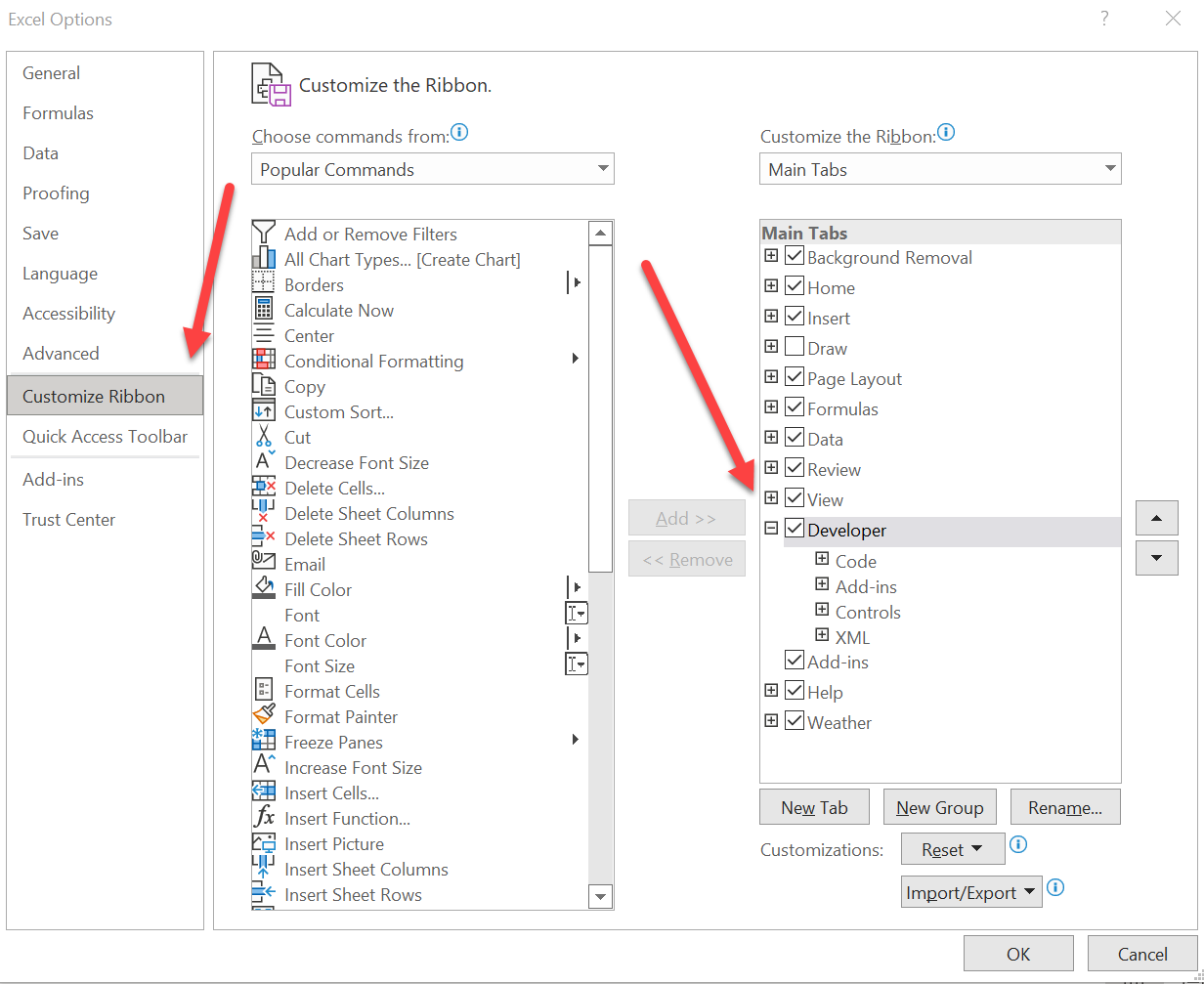This screenshot has width=1204, height=984.
Task: Expand the Home tab tree item
Action: coord(771,285)
